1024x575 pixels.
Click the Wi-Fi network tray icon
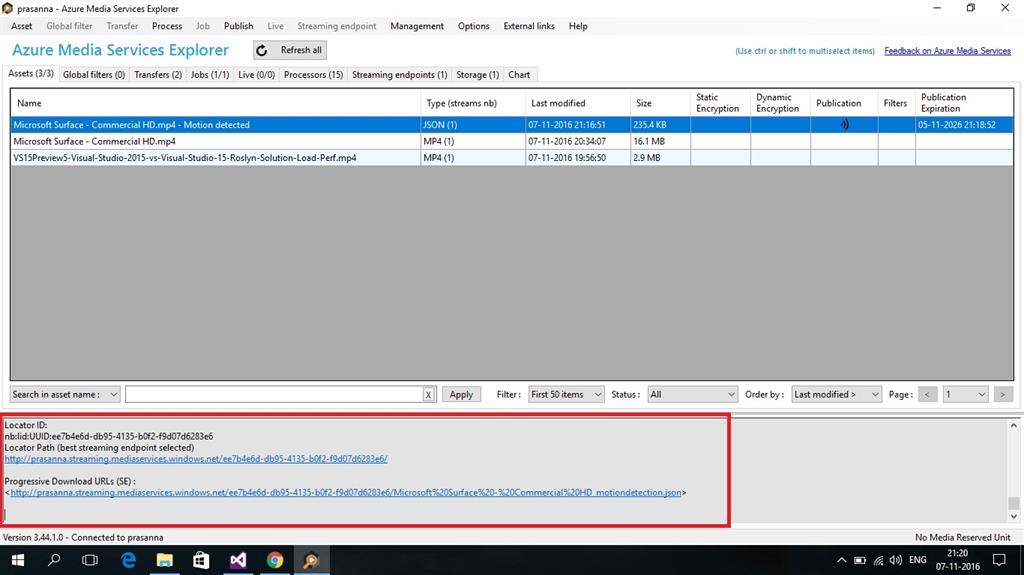click(x=878, y=560)
